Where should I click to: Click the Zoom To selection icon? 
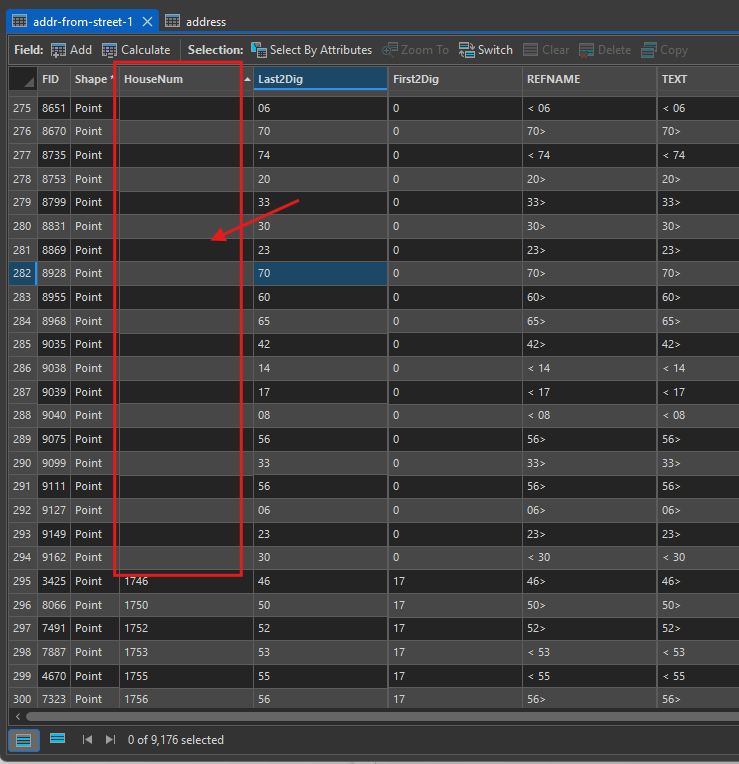(389, 50)
